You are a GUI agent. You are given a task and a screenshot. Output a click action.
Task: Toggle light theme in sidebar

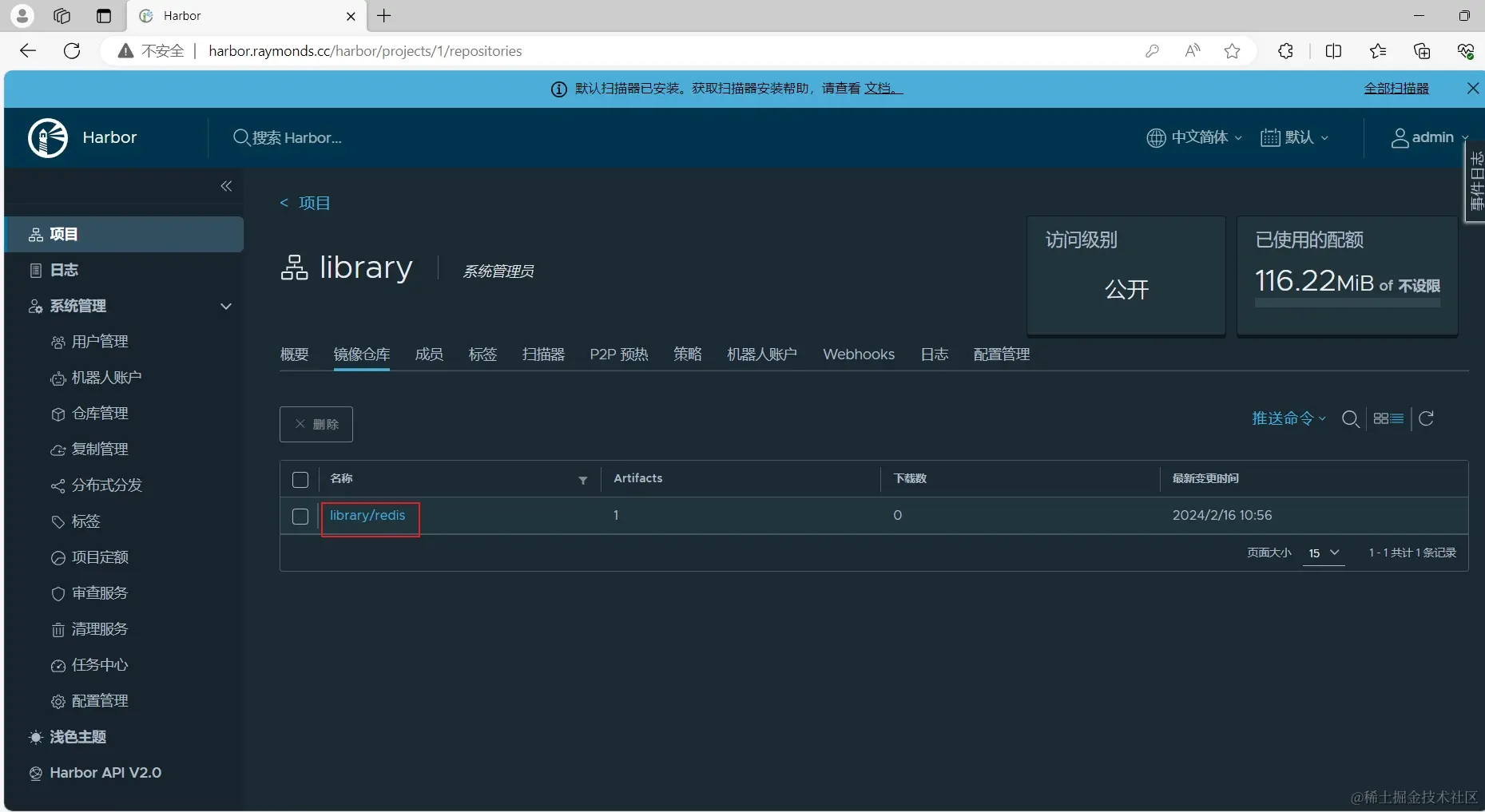coord(77,737)
